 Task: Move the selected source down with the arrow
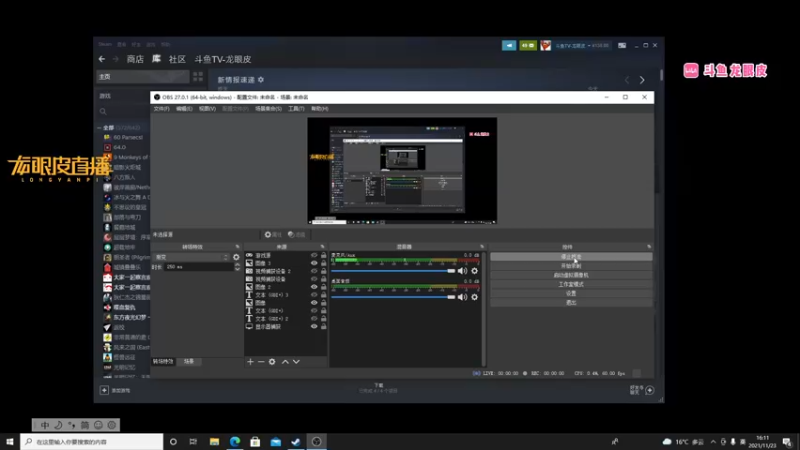[x=296, y=362]
